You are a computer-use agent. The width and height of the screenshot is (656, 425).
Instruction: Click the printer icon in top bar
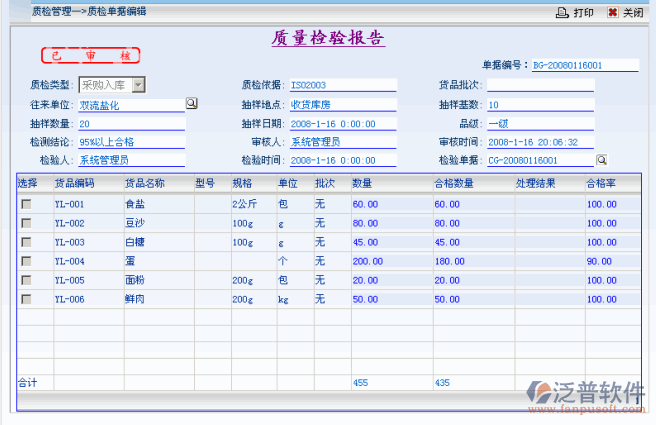coord(562,12)
